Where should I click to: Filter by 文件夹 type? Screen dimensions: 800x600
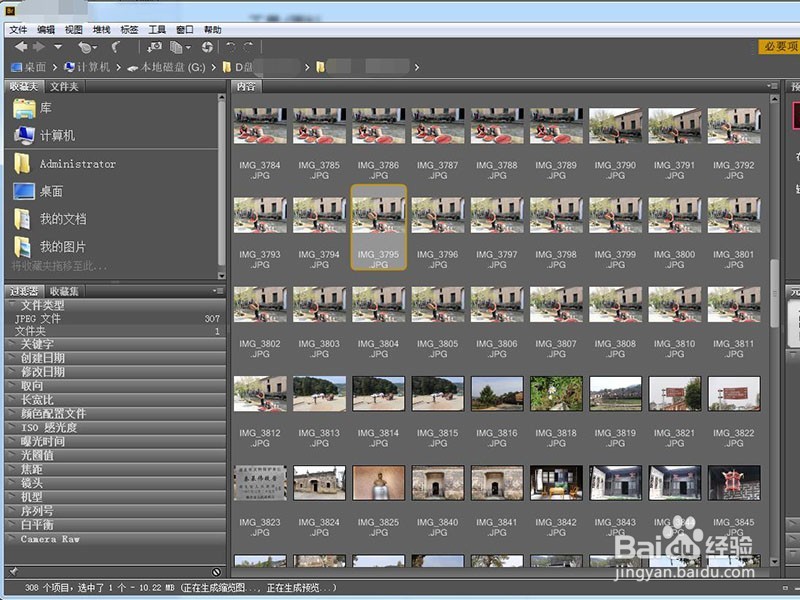pyautogui.click(x=115, y=331)
